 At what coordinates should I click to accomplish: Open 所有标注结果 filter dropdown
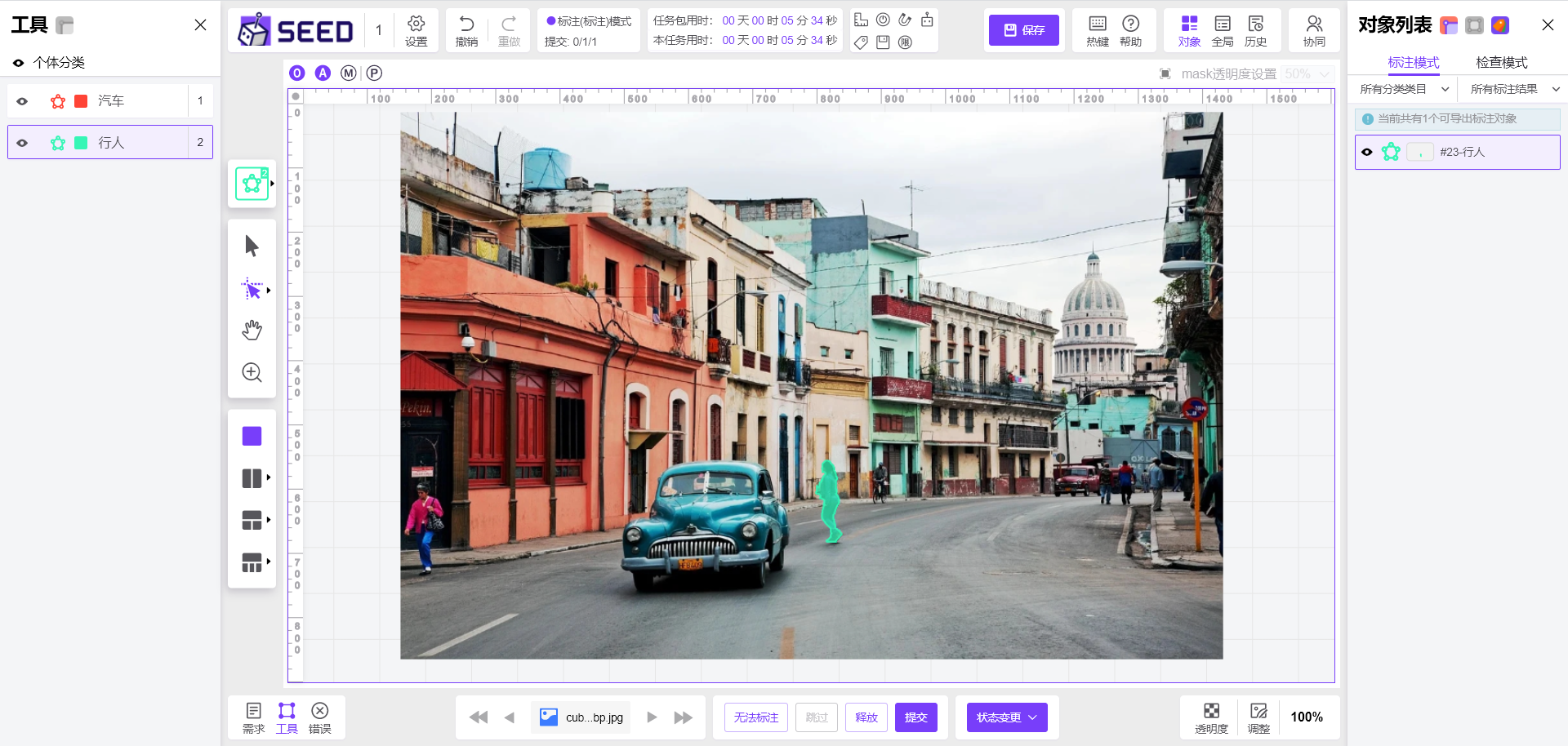(1515, 89)
